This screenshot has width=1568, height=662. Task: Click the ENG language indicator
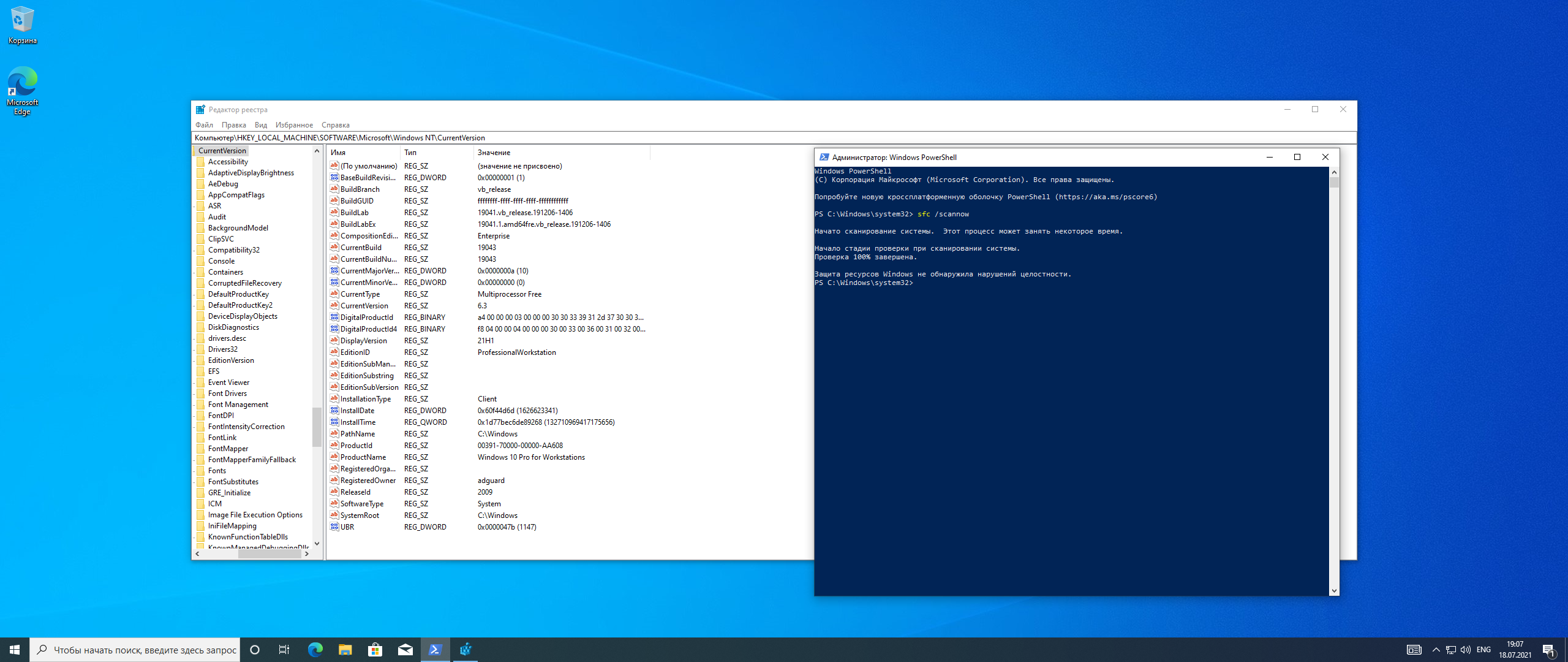pos(1483,650)
